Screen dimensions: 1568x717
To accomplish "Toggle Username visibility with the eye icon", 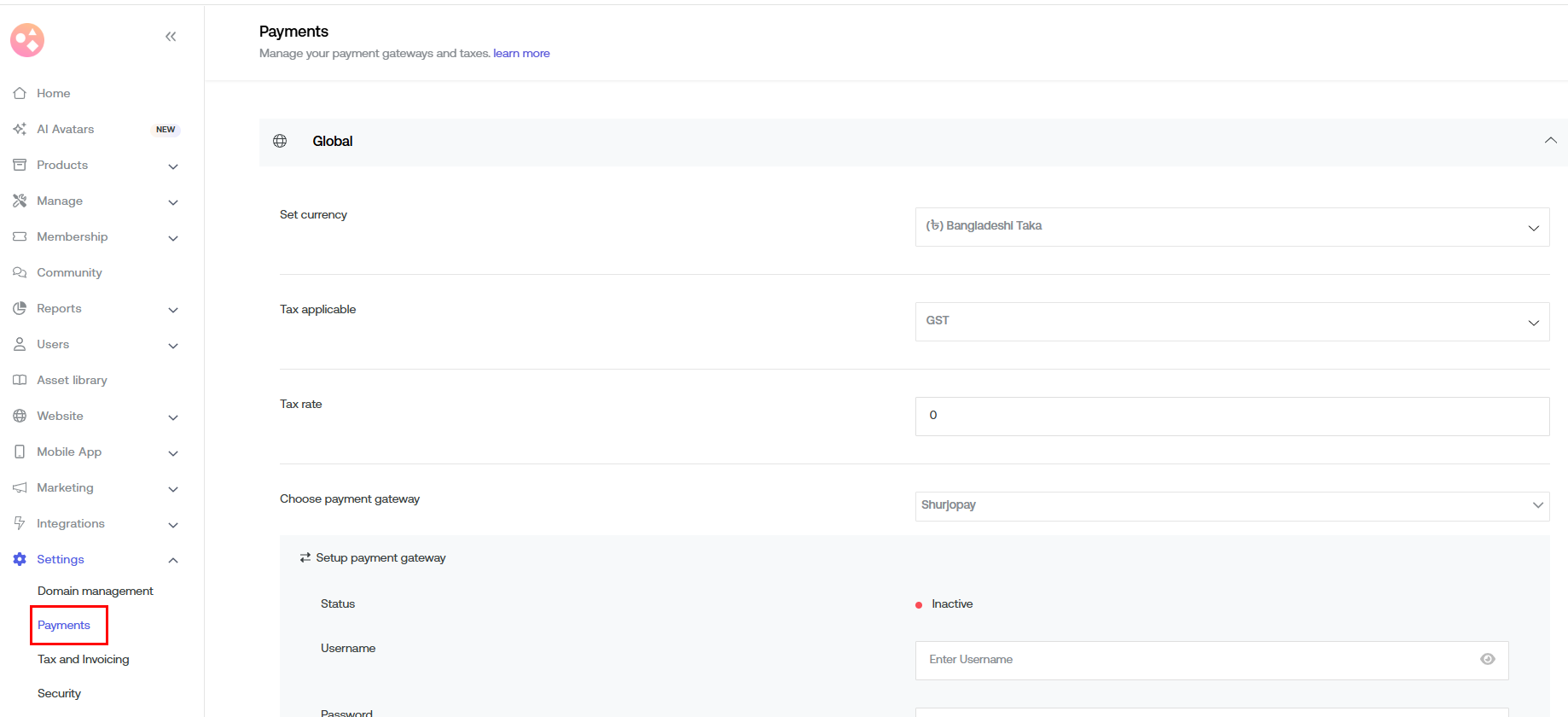I will [1488, 659].
